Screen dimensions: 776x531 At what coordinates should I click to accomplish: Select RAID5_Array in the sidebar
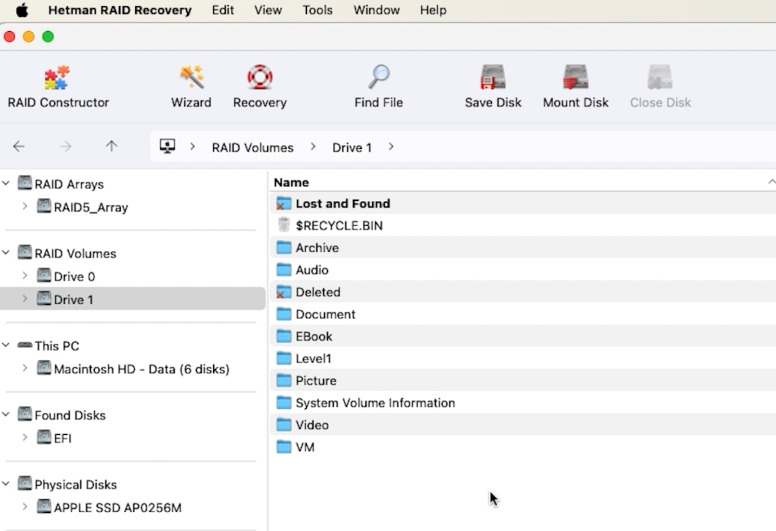(x=91, y=207)
